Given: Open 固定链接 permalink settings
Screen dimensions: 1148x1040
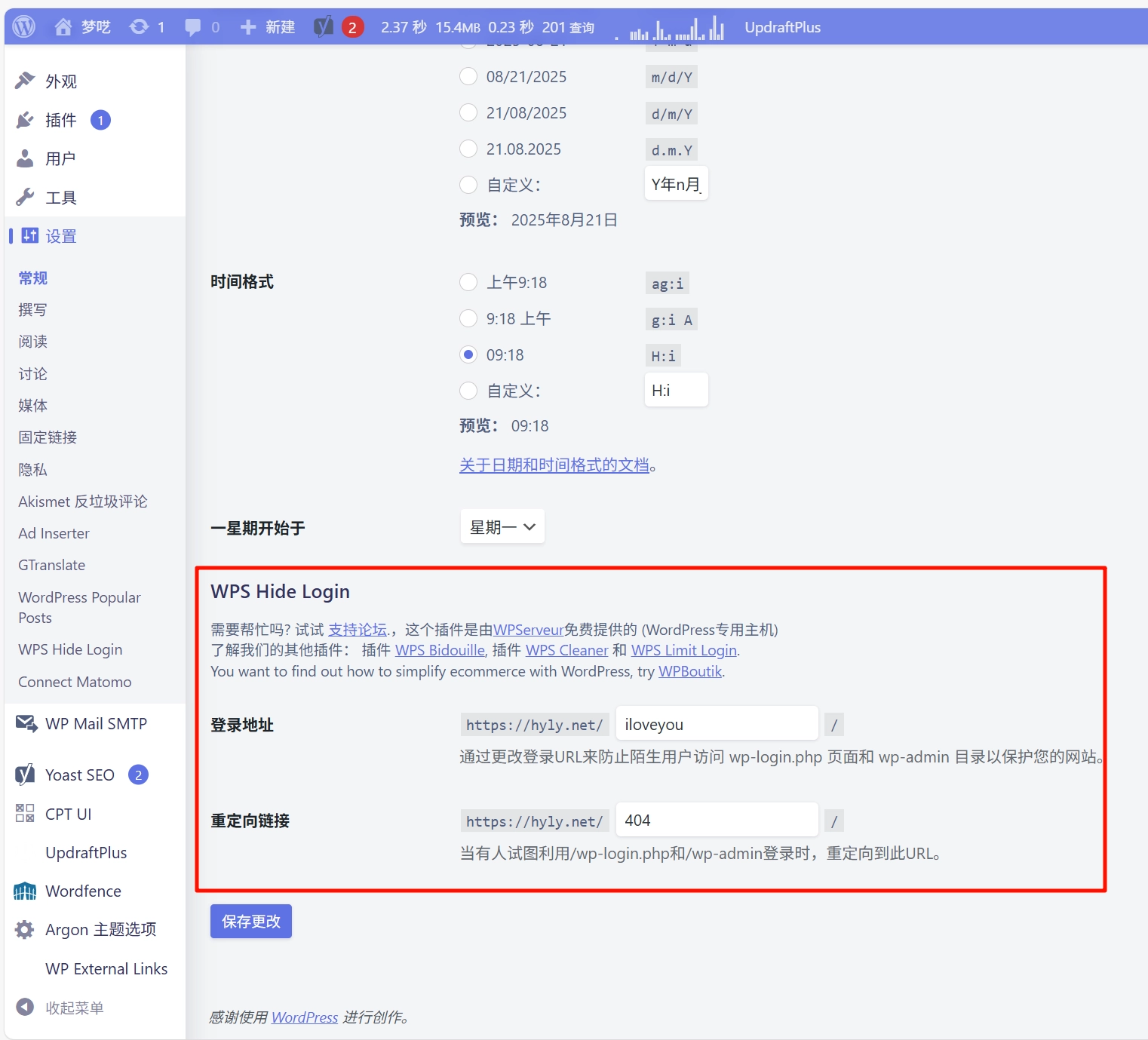Looking at the screenshot, I should pyautogui.click(x=48, y=437).
